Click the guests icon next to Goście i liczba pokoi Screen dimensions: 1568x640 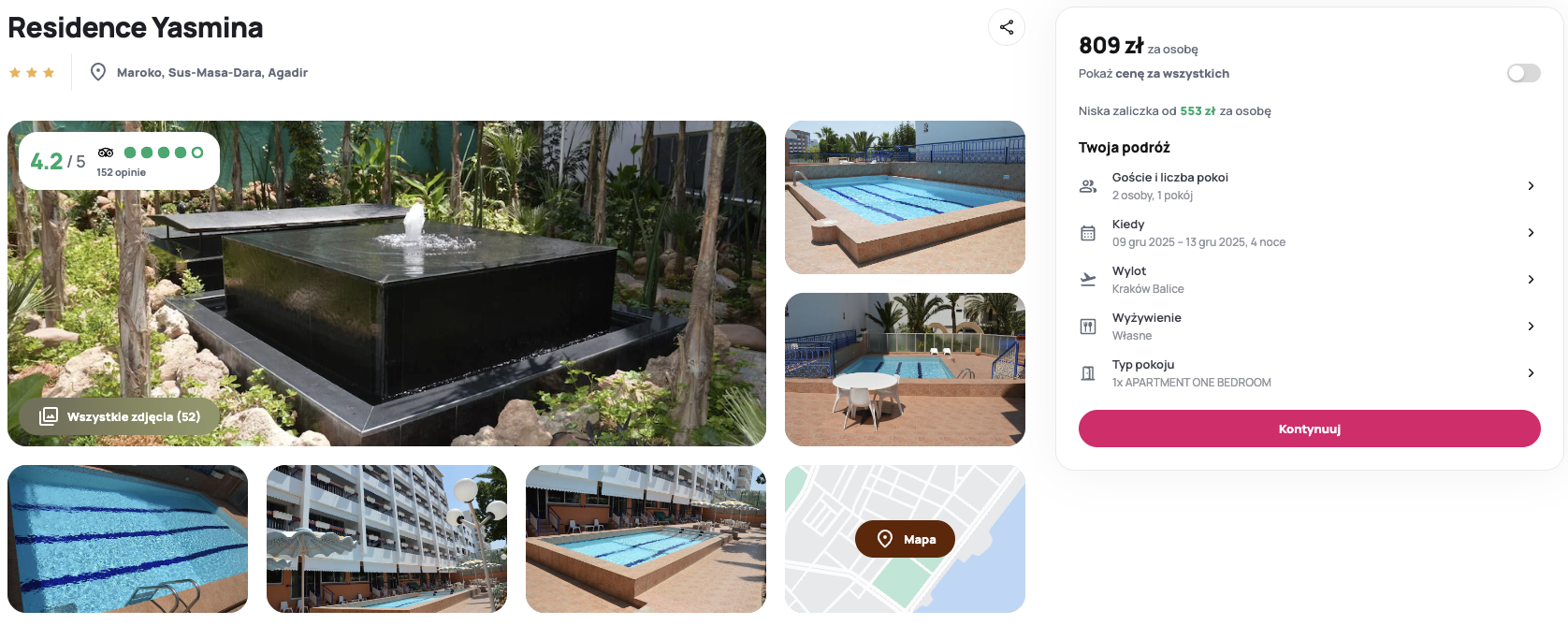[x=1088, y=186]
